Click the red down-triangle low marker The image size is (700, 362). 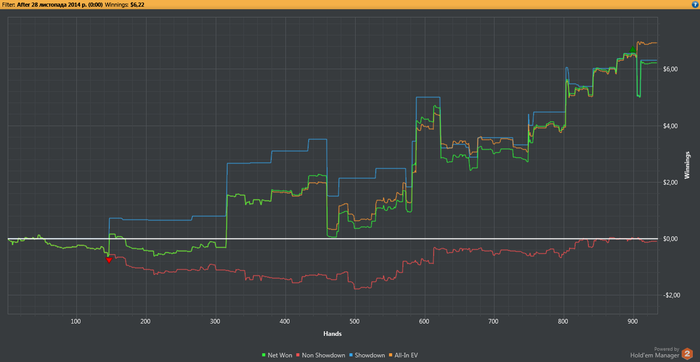108,260
